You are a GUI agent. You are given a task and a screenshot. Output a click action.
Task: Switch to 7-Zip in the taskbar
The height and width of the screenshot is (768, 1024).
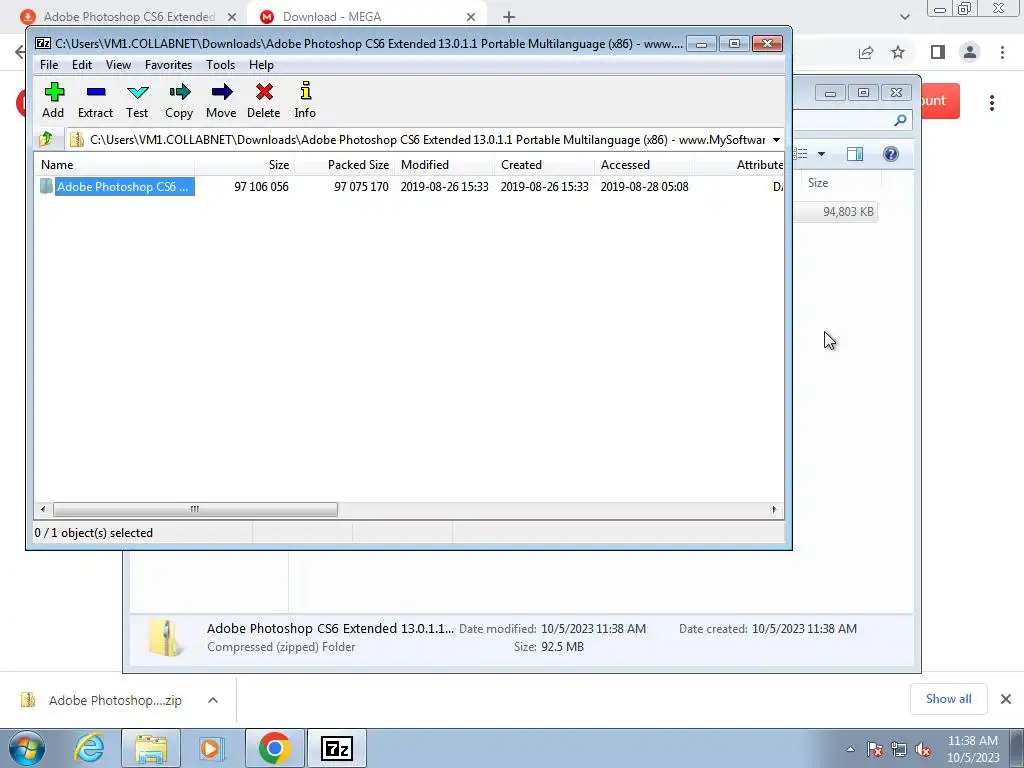[337, 748]
